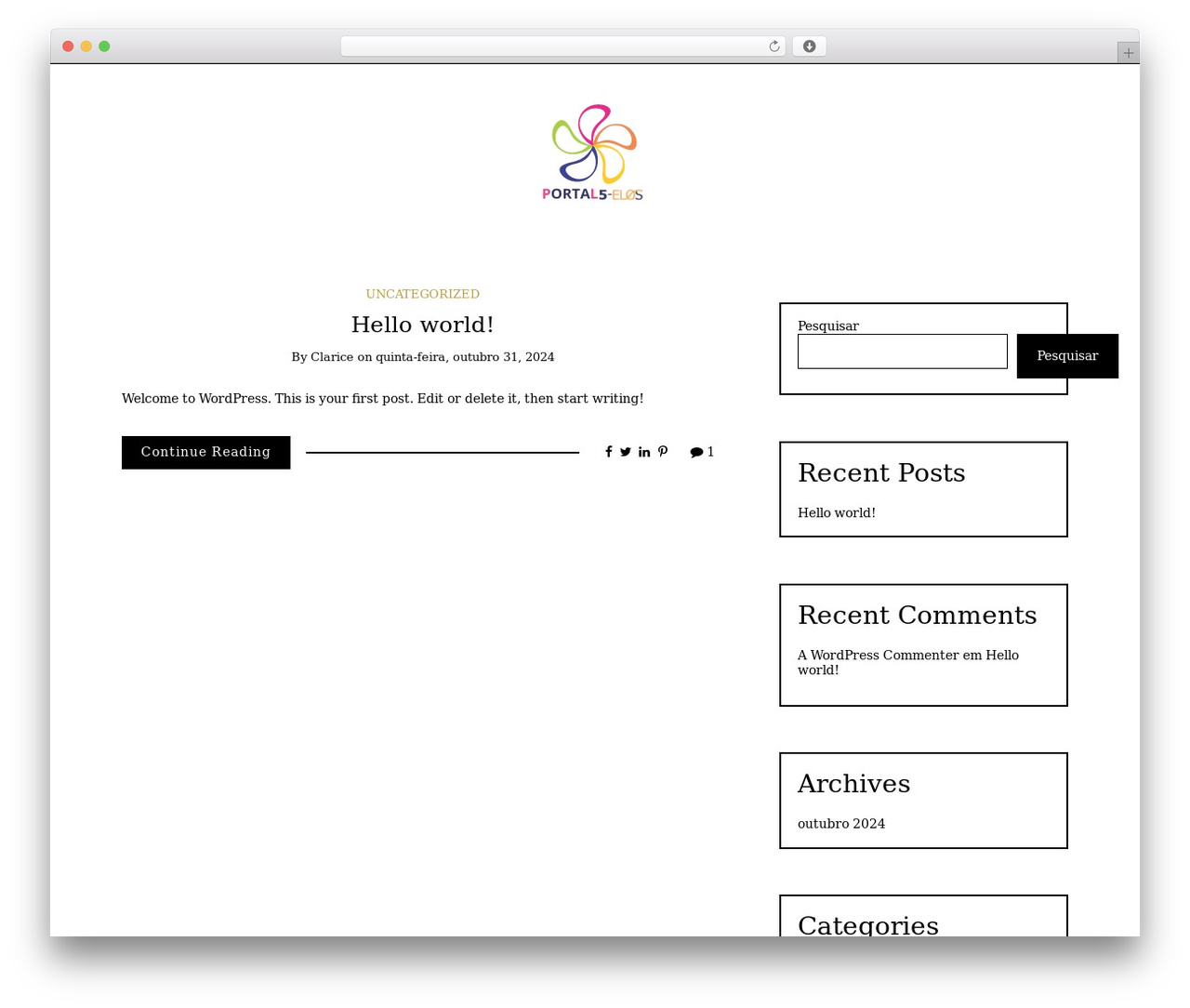Open A WordPress Commenter link
Viewport: 1190px width, 1008px height.
click(x=878, y=656)
